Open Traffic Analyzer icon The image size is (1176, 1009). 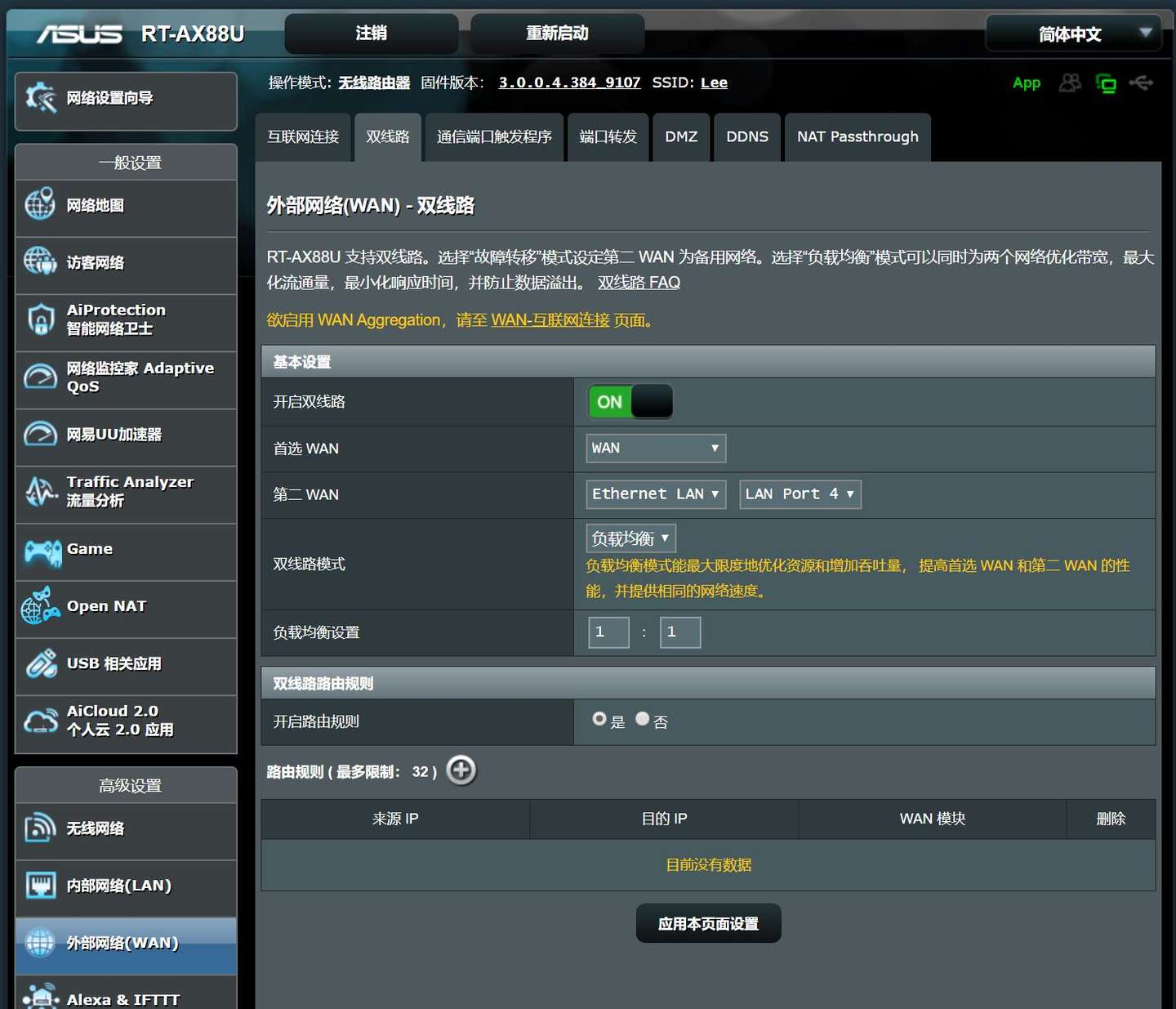pyautogui.click(x=40, y=491)
